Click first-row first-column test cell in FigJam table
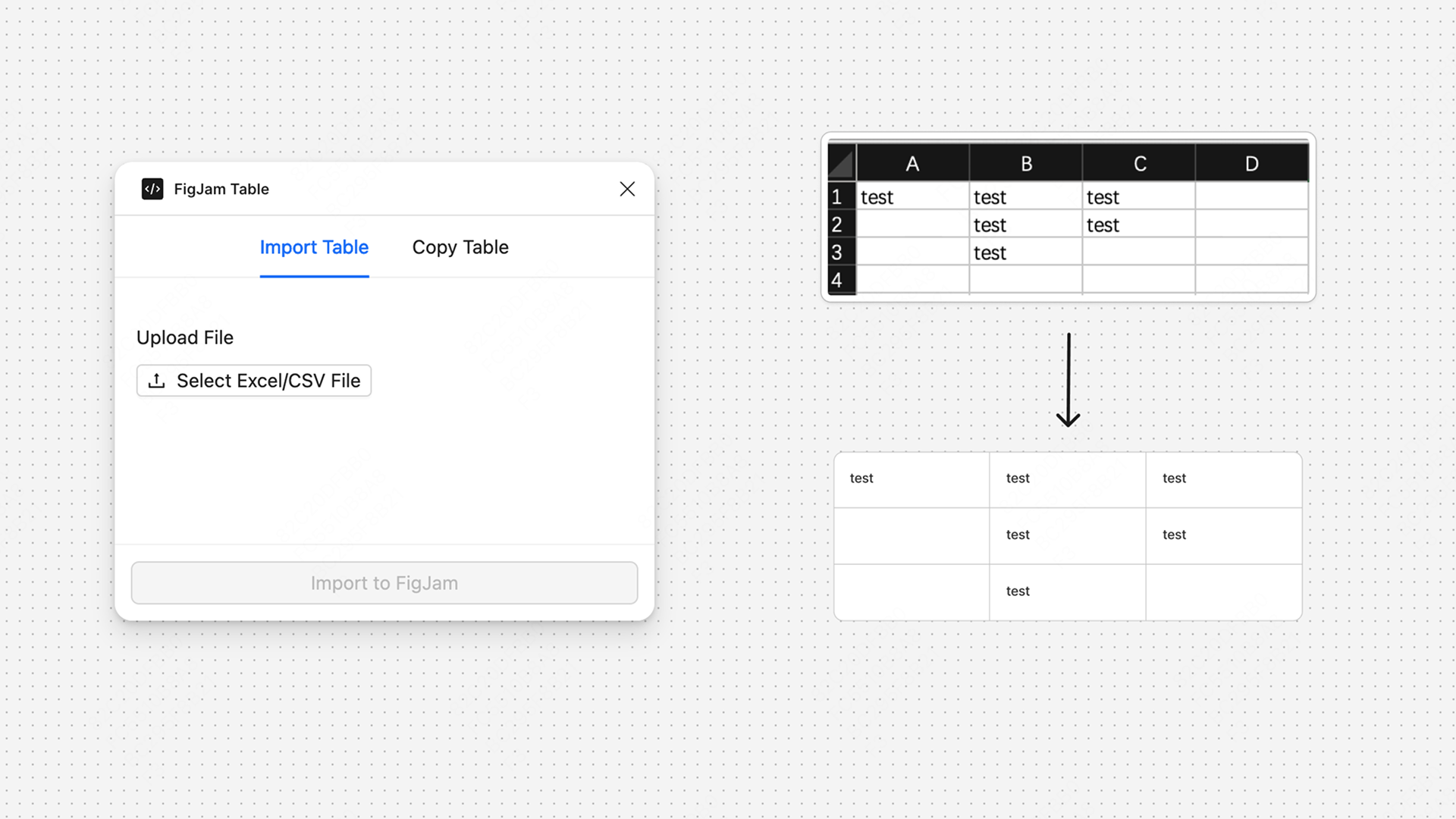The height and width of the screenshot is (819, 1456). (912, 480)
